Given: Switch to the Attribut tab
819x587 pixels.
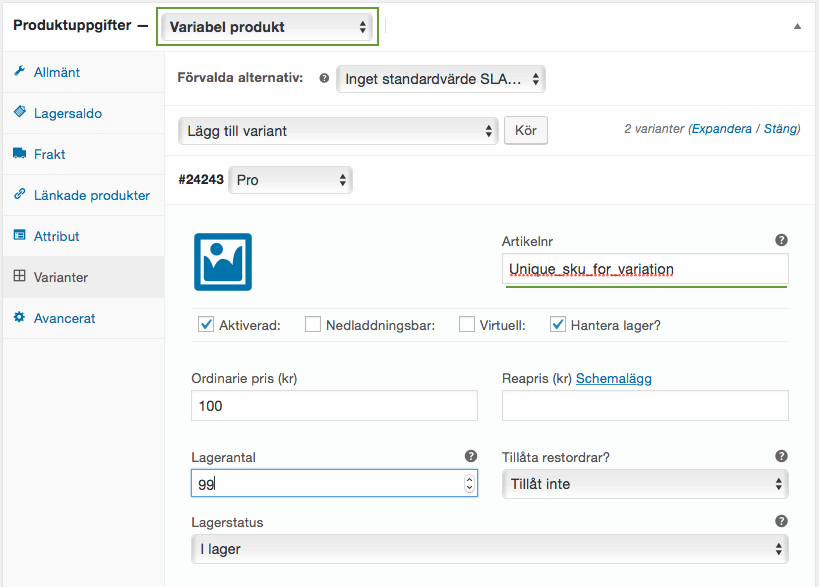Looking at the screenshot, I should pos(56,236).
